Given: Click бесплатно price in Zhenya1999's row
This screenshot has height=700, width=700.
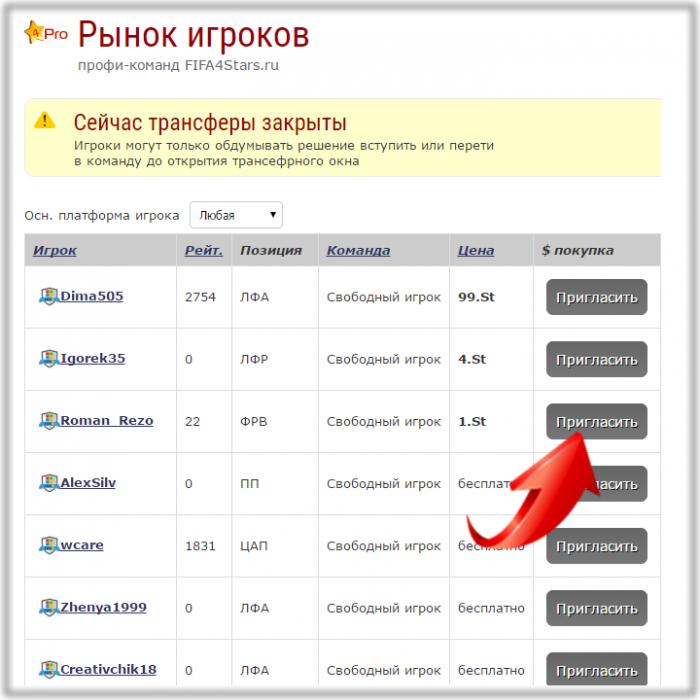Looking at the screenshot, I should click(491, 608).
